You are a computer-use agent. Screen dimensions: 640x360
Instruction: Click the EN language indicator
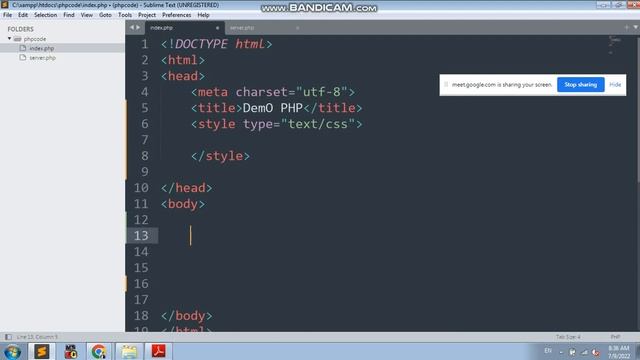point(548,351)
